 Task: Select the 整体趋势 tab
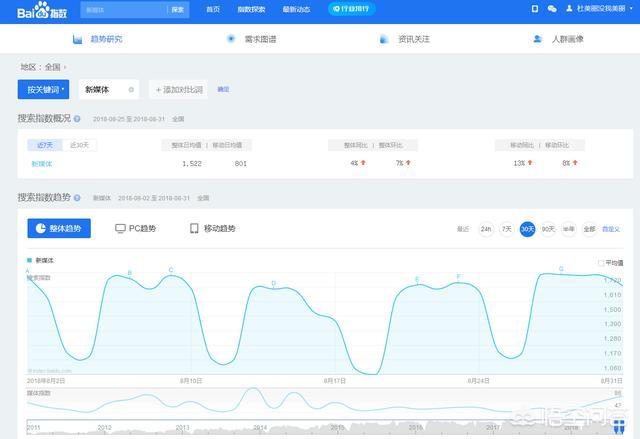pos(59,228)
